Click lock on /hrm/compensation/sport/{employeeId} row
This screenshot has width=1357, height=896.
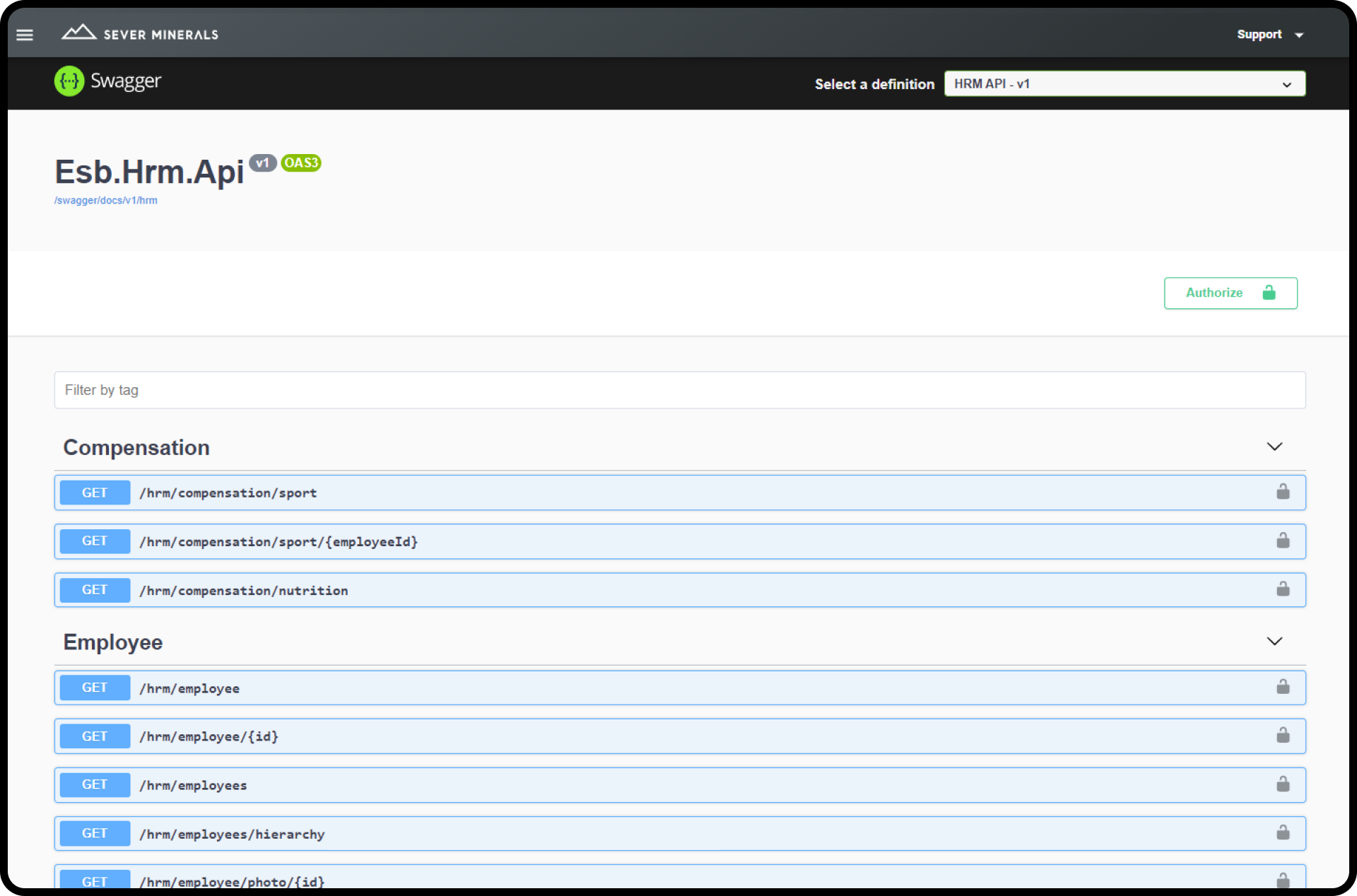tap(1282, 541)
